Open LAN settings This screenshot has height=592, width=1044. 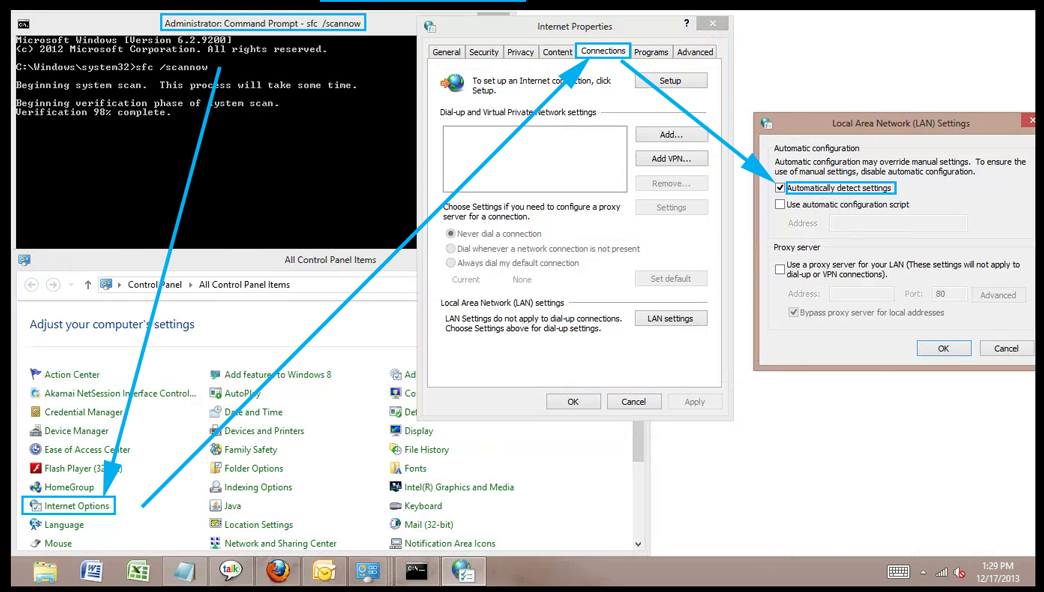(670, 318)
